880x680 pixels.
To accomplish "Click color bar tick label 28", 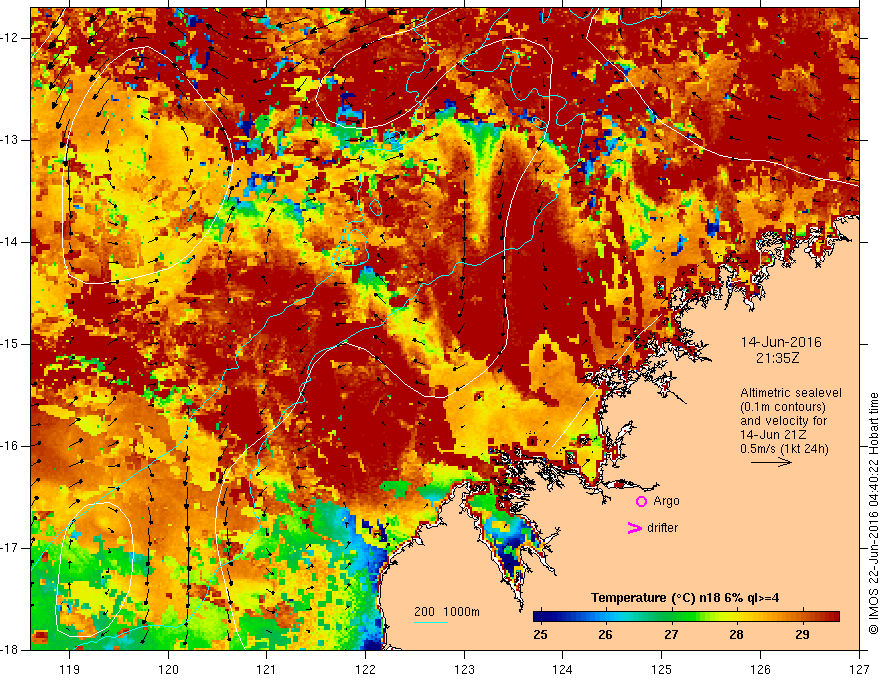I will point(736,635).
